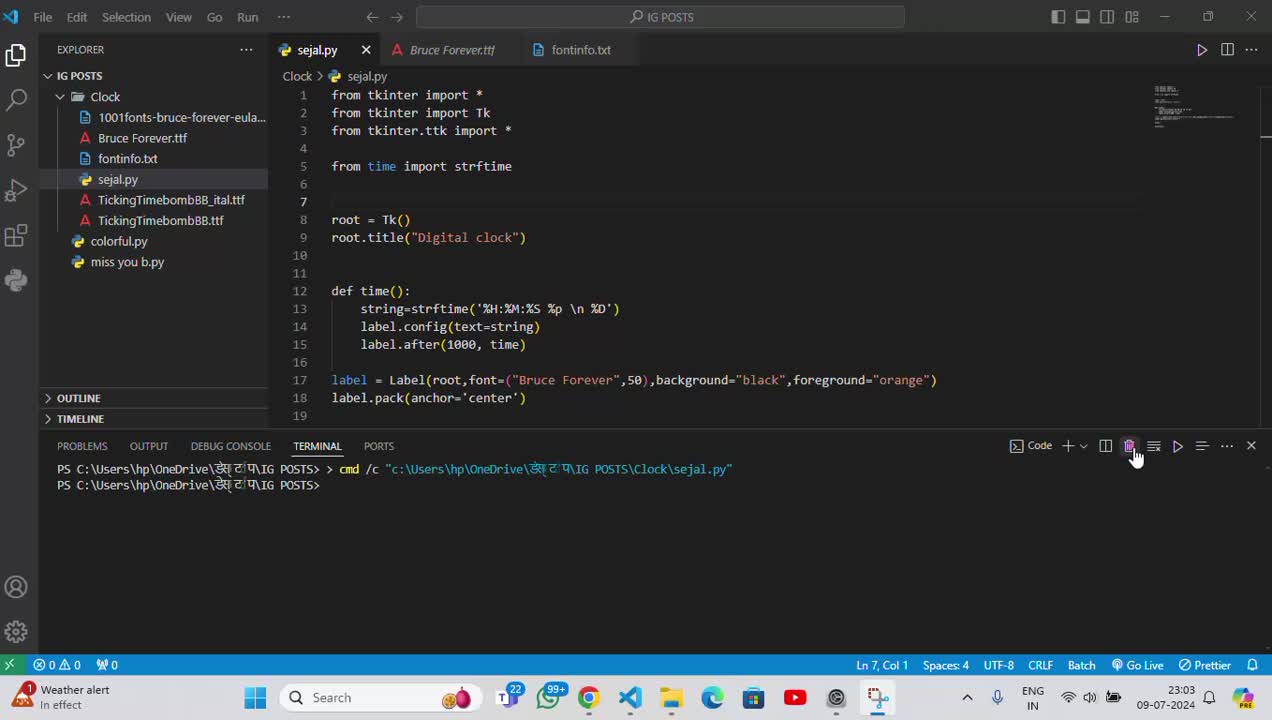The height and width of the screenshot is (720, 1272).
Task: Create a new terminal with plus icon
Action: coord(1068,446)
